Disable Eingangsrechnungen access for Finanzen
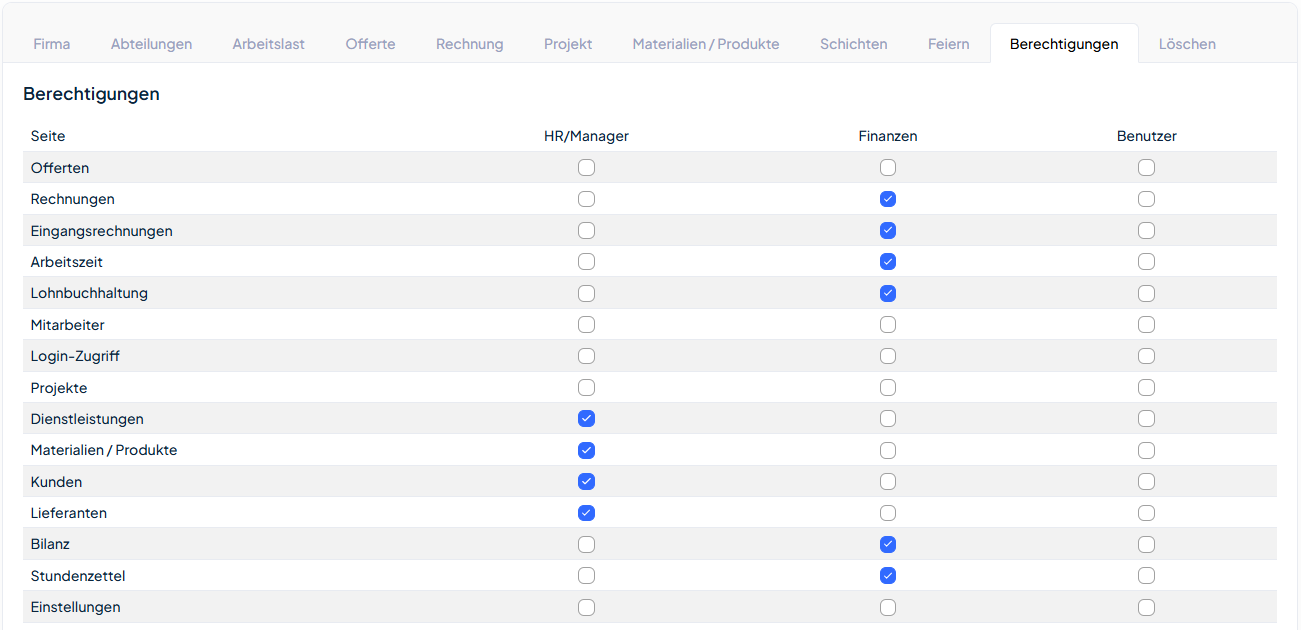The width and height of the screenshot is (1301, 630). coord(888,231)
